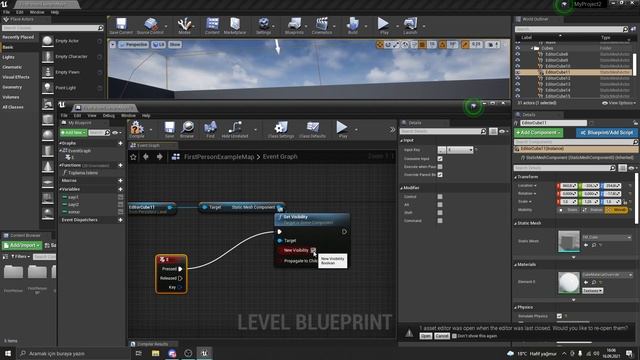Click Launch in main toolbar
This screenshot has width=640, height=360.
pos(410,26)
